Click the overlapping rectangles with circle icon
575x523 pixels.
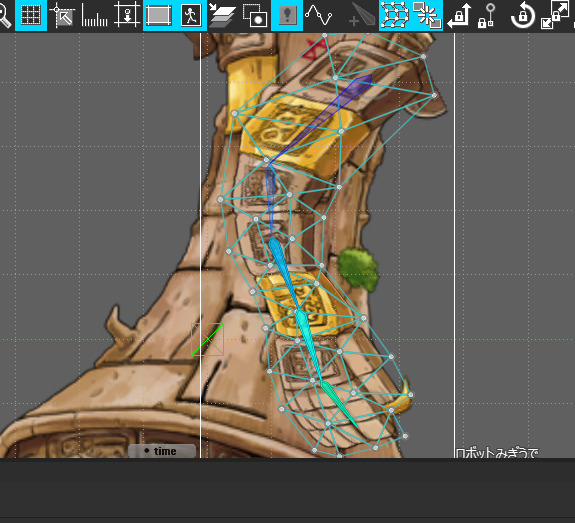[255, 15]
